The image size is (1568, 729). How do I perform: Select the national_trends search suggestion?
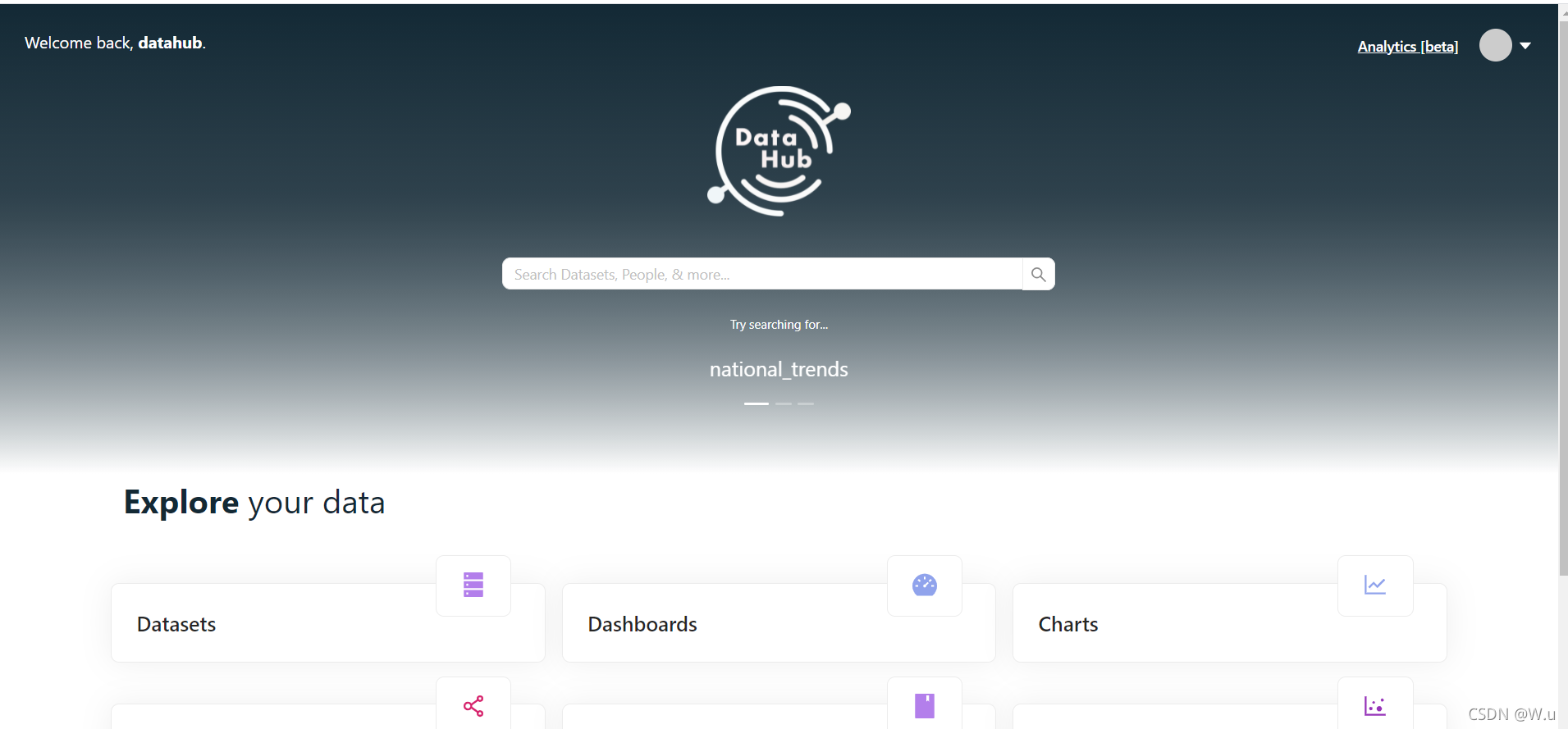coord(779,369)
